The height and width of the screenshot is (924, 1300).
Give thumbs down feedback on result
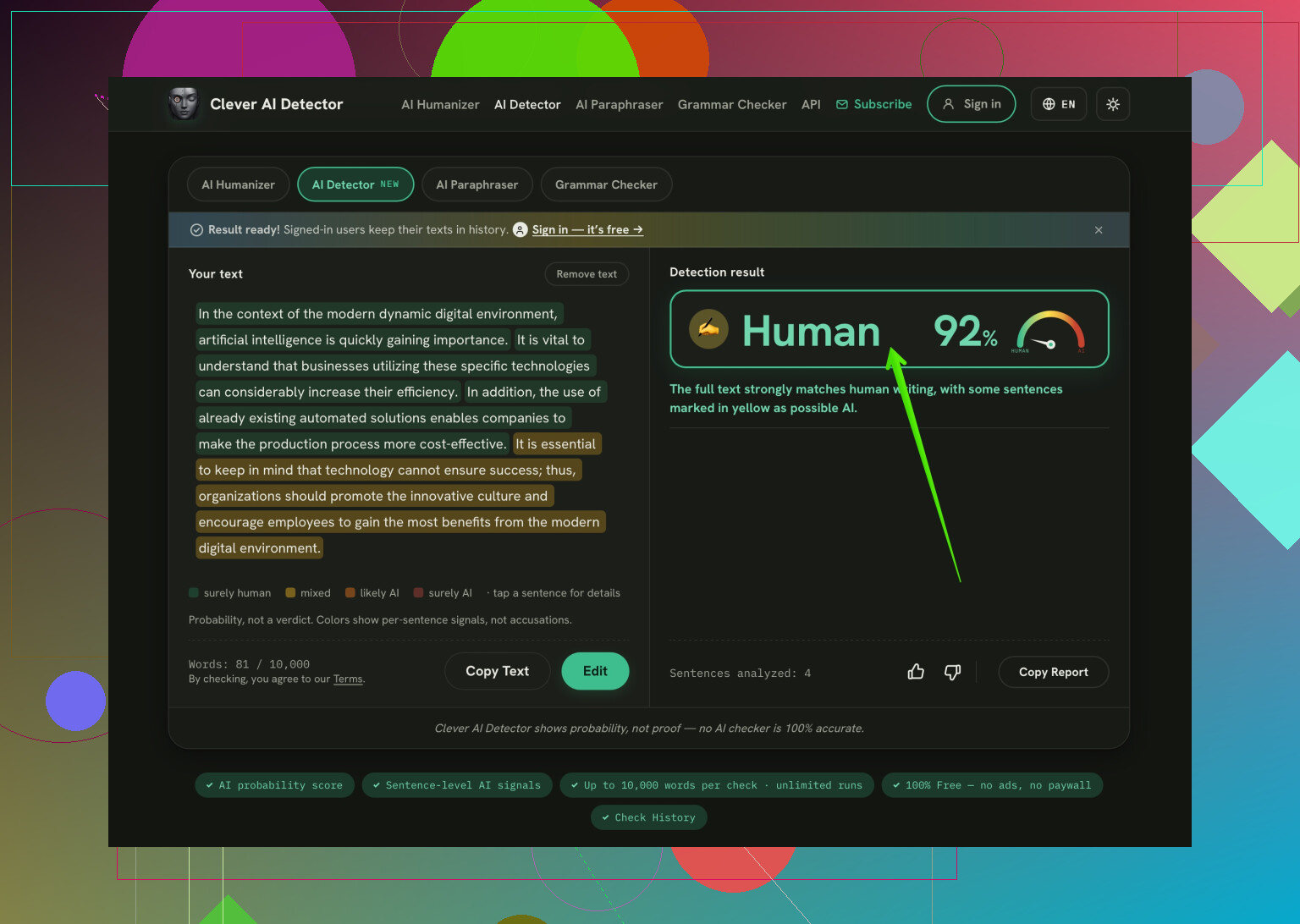(x=952, y=672)
